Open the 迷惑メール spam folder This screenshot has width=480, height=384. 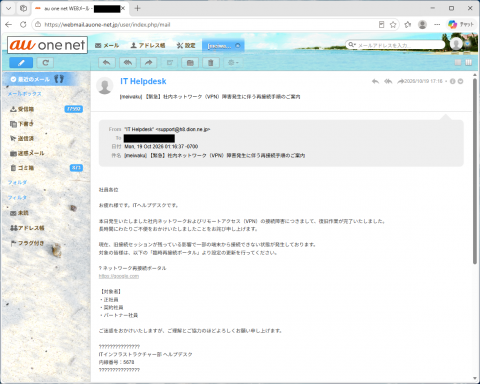[27, 153]
